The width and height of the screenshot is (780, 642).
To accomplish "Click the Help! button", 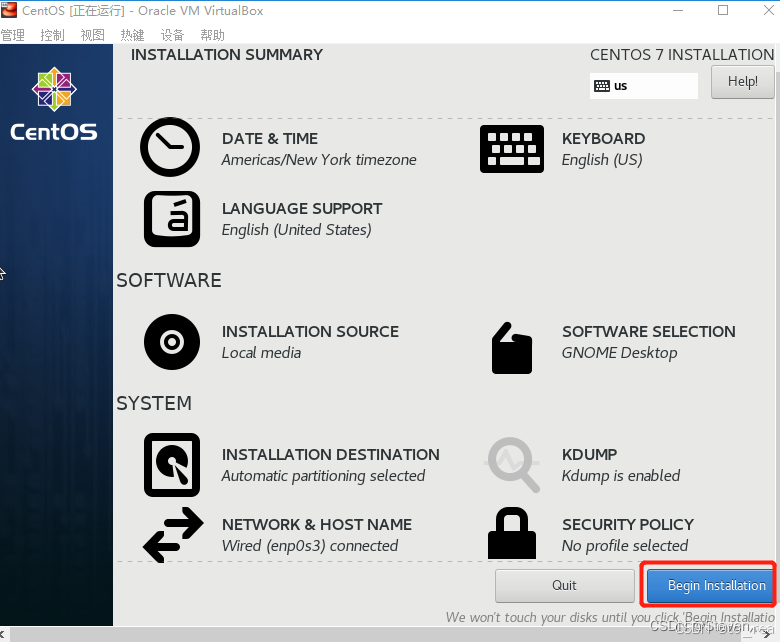I will point(742,82).
